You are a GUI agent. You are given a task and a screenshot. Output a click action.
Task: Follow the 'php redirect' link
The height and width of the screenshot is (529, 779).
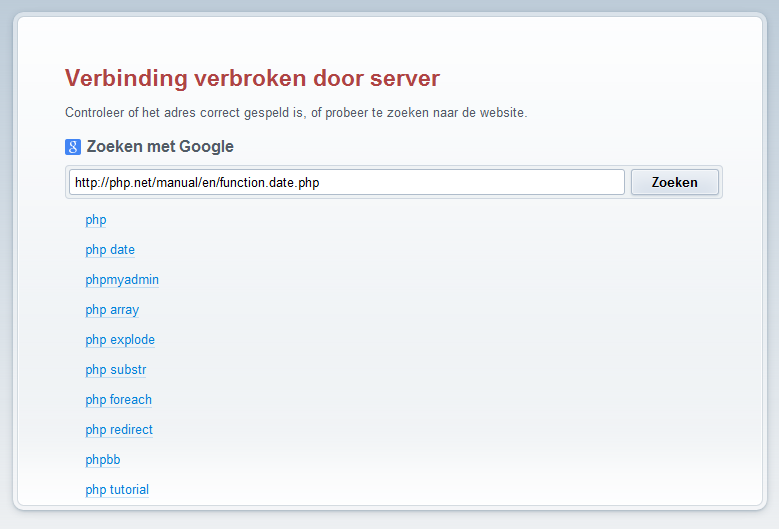(119, 430)
